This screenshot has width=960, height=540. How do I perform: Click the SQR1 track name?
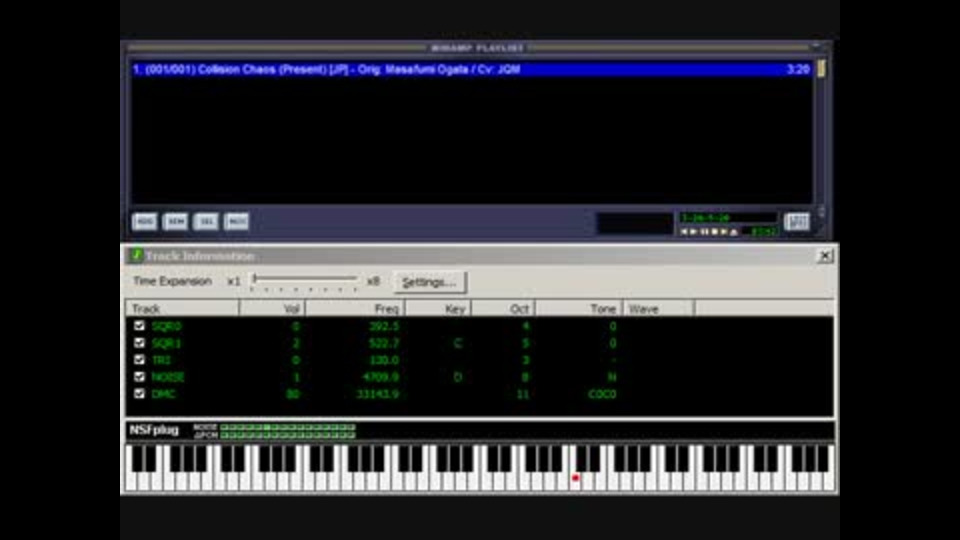click(167, 343)
